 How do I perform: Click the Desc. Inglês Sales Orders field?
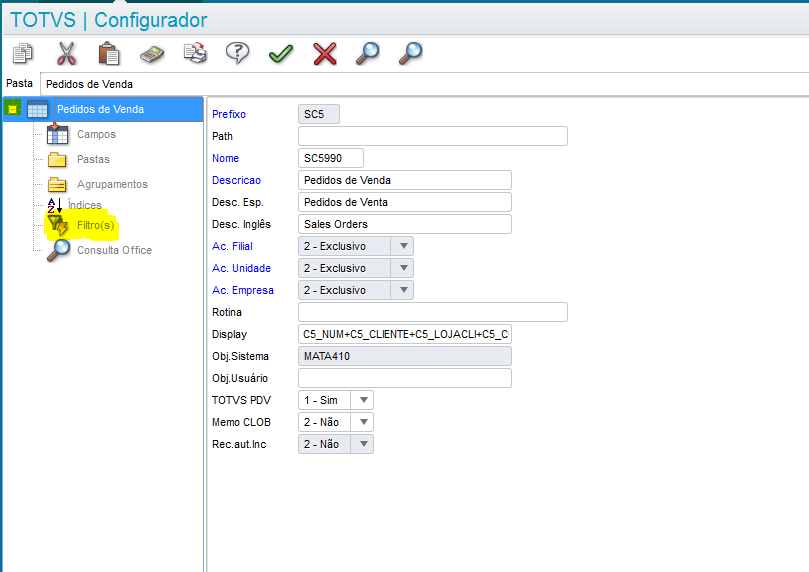click(x=405, y=224)
